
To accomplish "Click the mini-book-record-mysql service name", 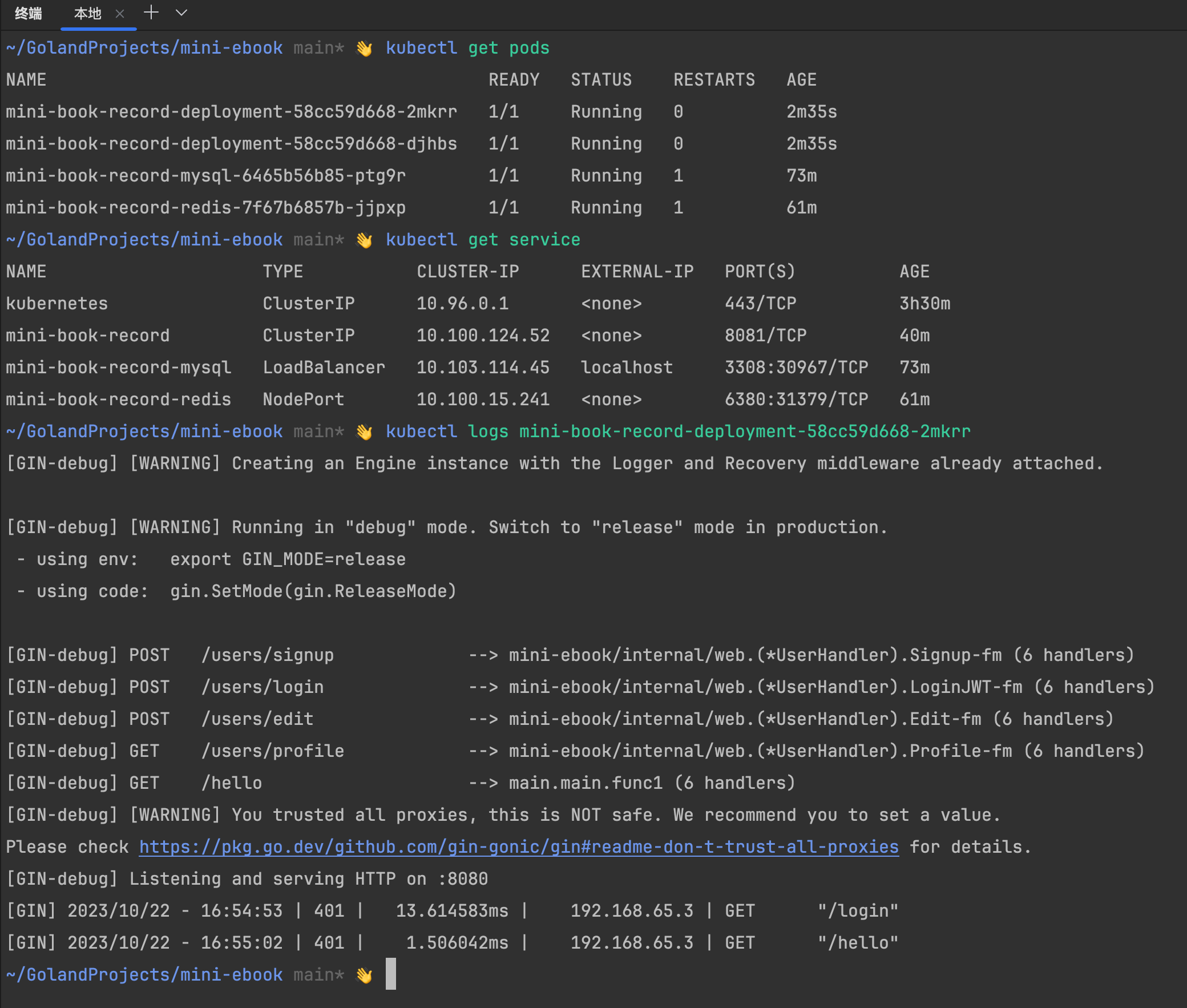I will click(x=118, y=368).
